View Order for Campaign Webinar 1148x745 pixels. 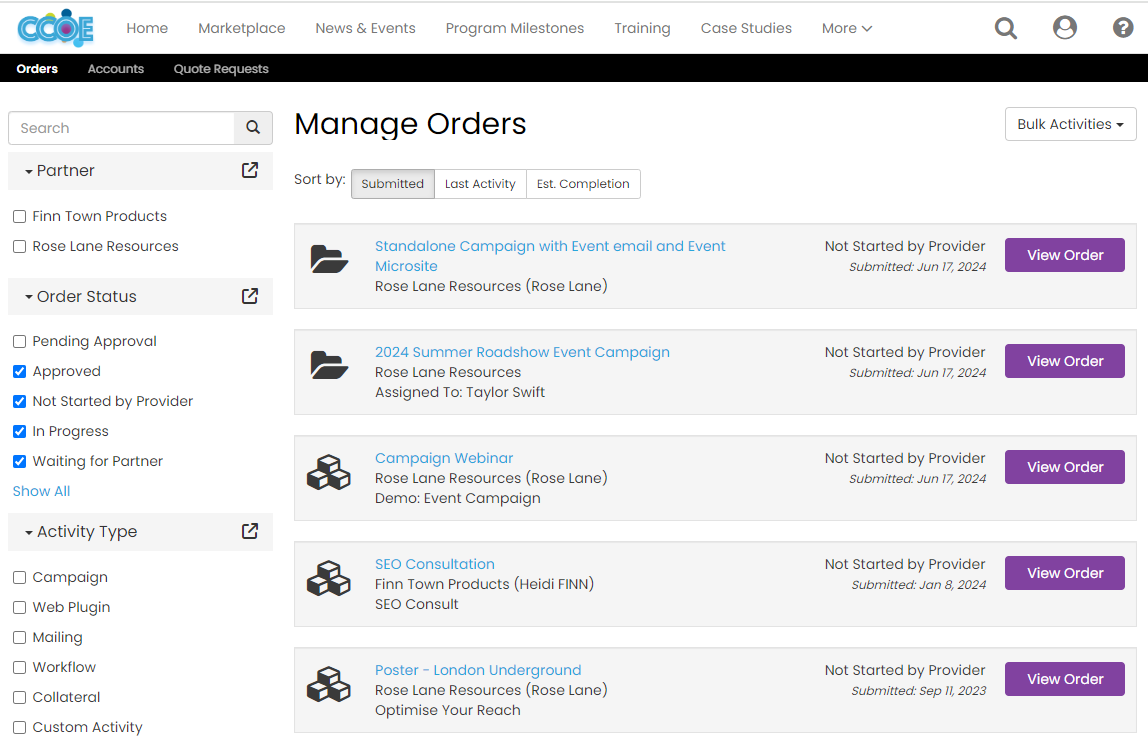tap(1065, 467)
